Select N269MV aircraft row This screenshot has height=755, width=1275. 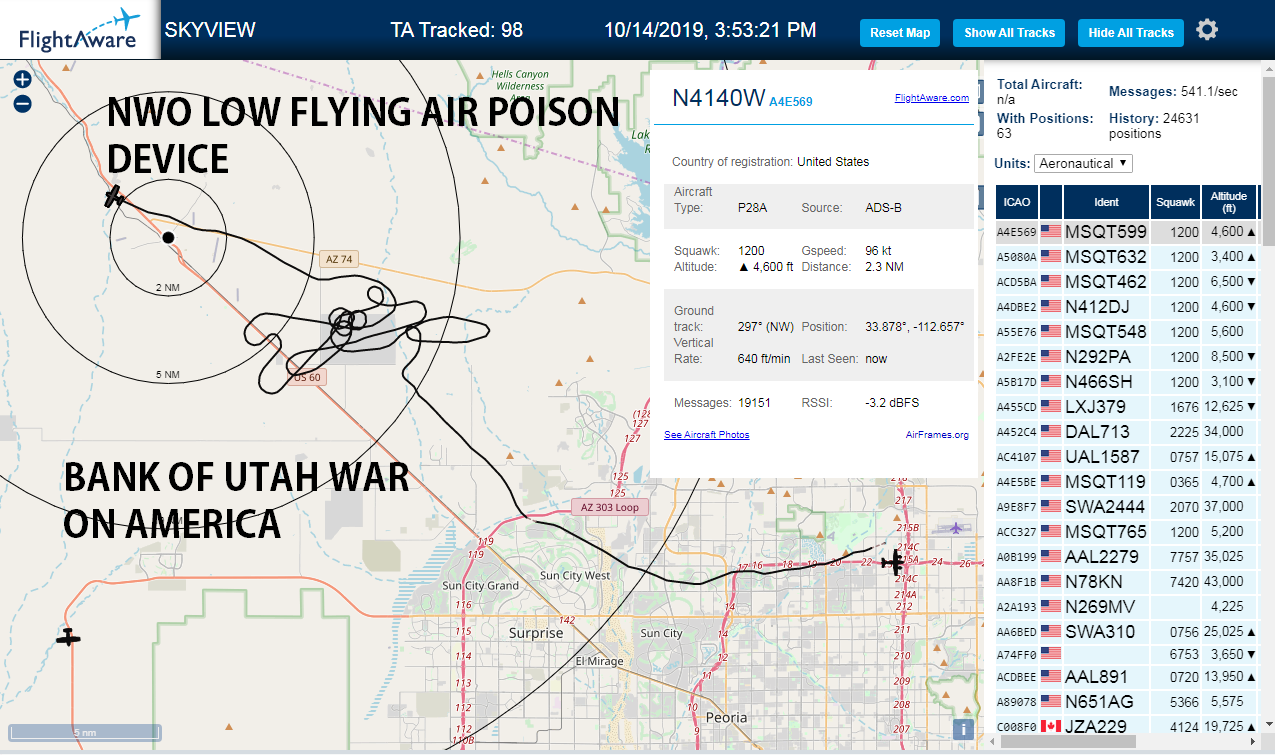[x=1126, y=607]
